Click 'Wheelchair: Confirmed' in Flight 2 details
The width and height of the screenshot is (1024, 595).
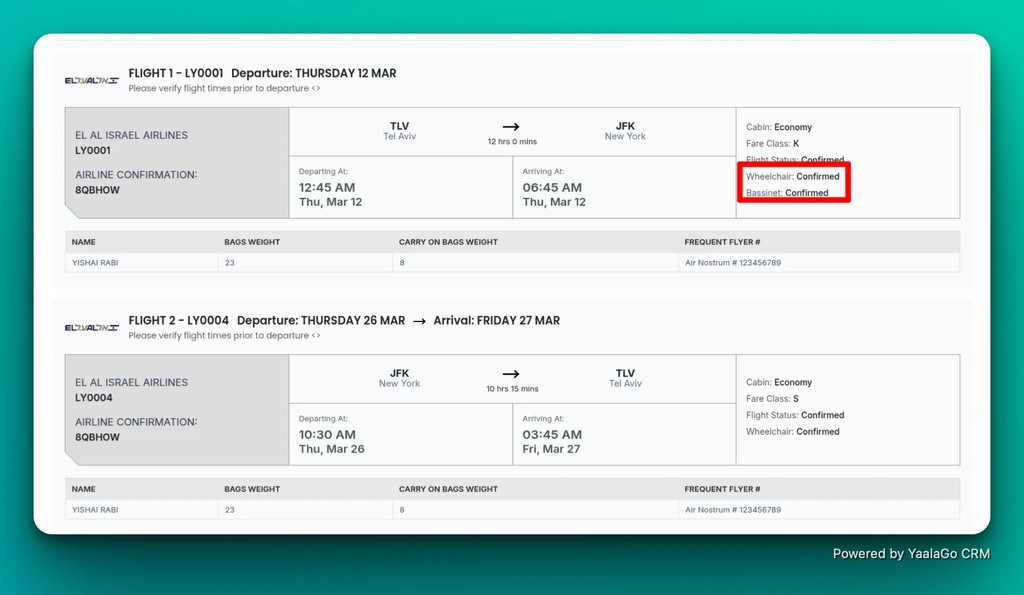click(x=793, y=432)
